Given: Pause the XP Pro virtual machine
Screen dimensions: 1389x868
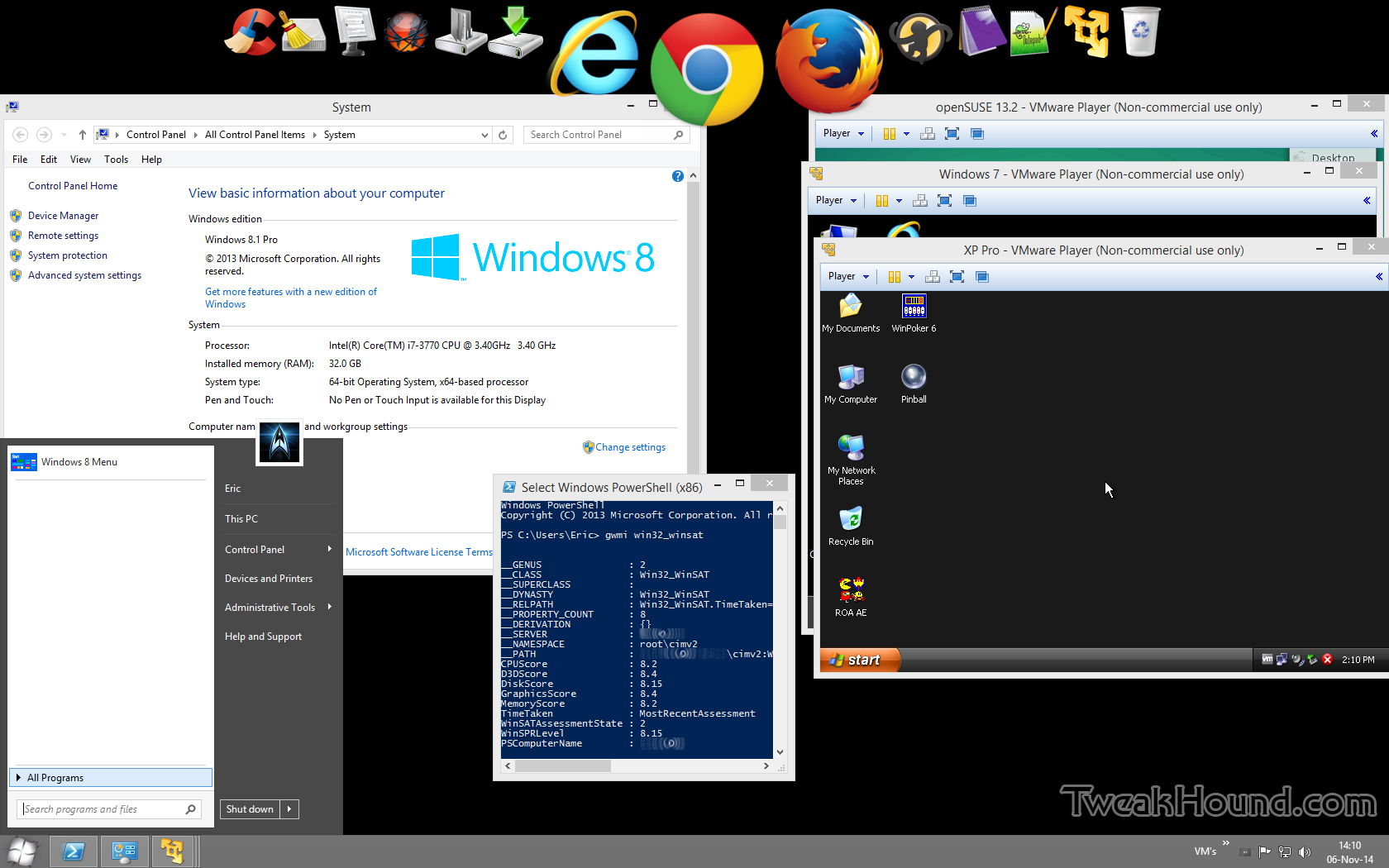Looking at the screenshot, I should pyautogui.click(x=894, y=277).
